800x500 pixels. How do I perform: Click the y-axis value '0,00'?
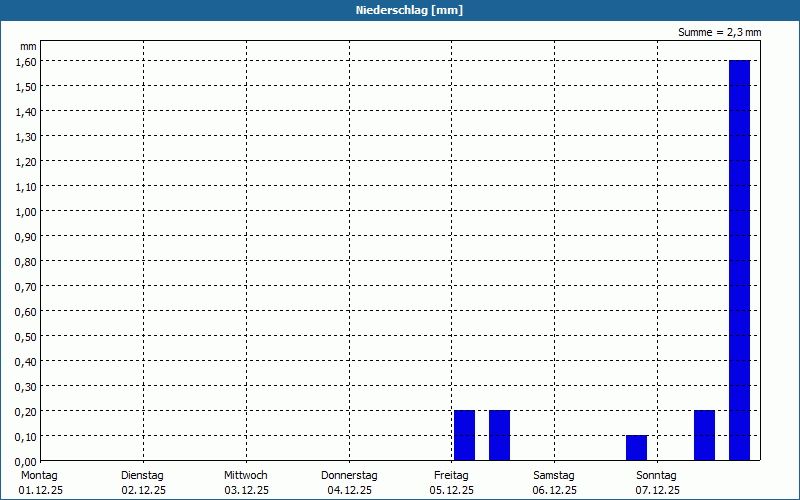(26, 462)
